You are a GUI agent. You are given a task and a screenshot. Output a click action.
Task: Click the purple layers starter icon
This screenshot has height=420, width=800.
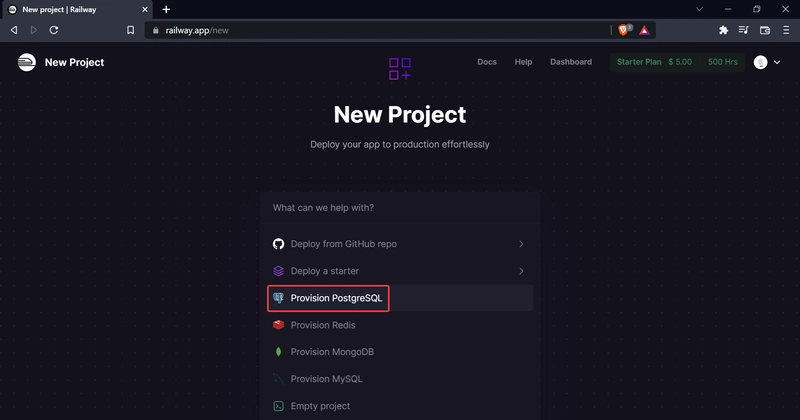point(278,271)
